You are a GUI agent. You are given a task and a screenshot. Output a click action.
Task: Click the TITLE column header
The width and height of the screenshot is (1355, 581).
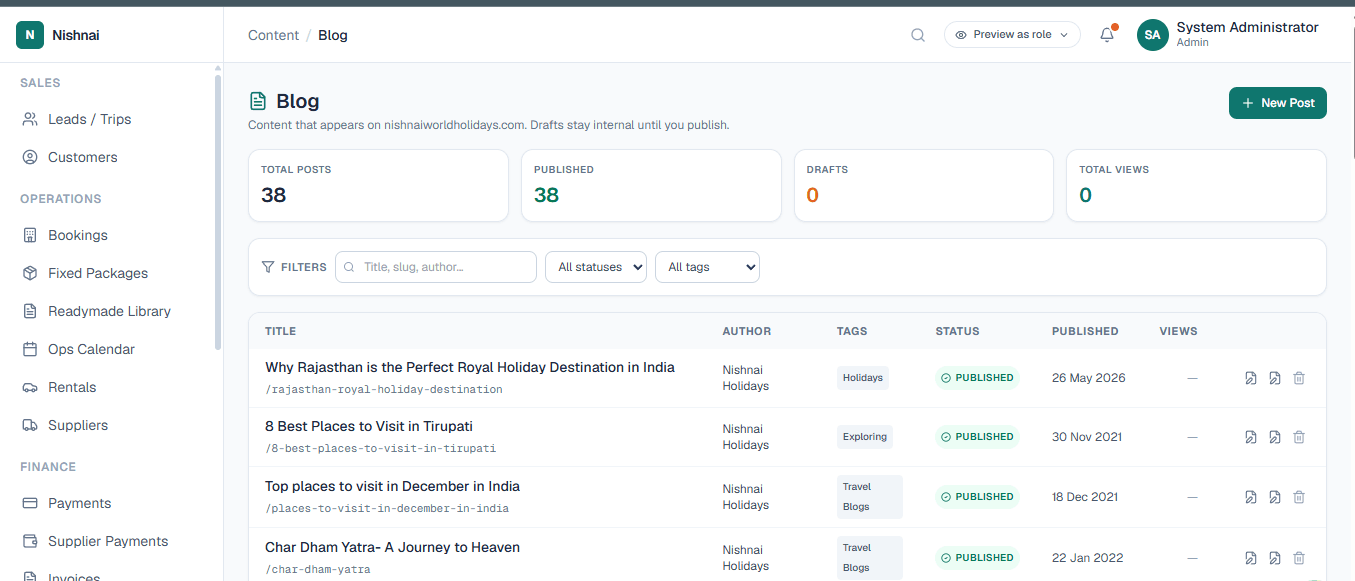[280, 331]
